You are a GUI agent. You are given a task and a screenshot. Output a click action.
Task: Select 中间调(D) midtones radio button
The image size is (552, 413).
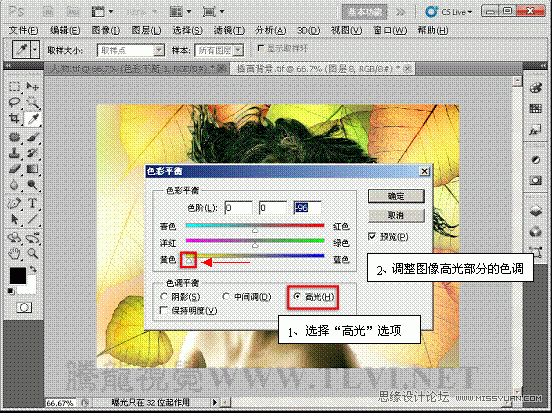[x=226, y=296]
